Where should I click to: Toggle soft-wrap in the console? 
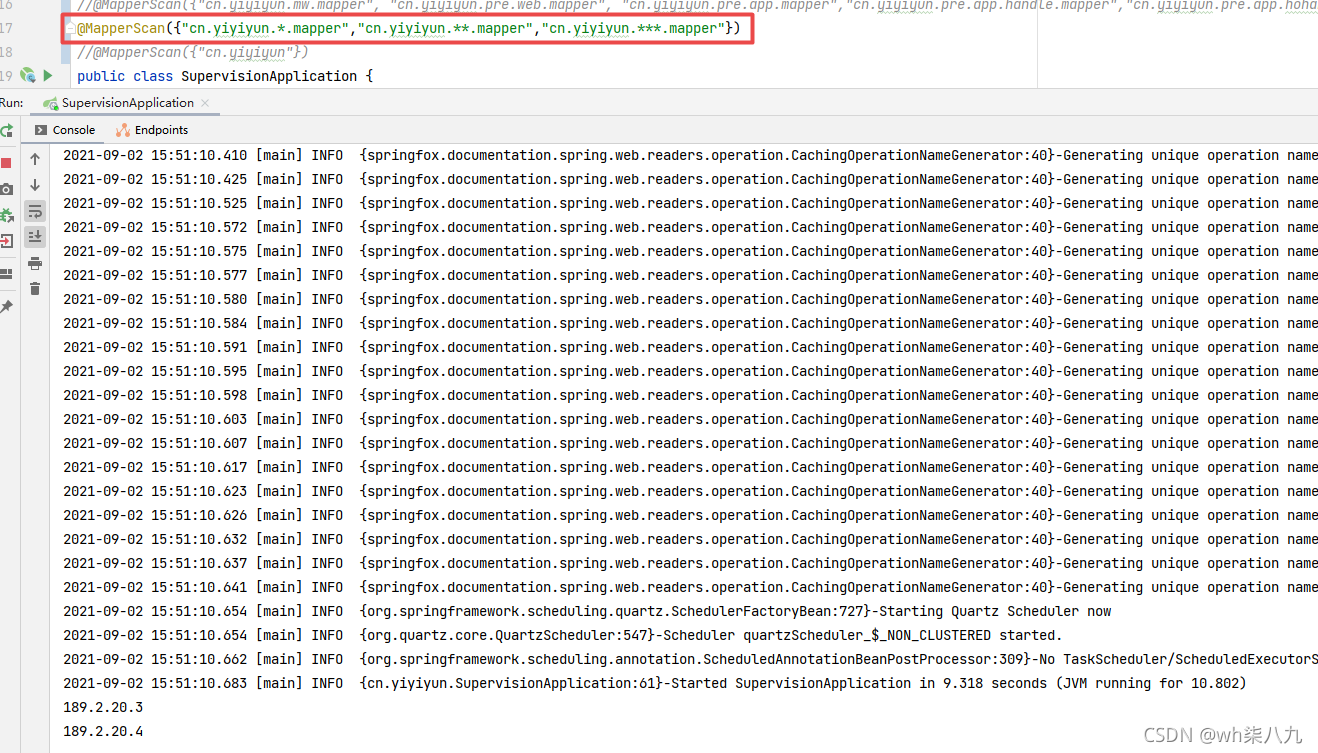[35, 211]
